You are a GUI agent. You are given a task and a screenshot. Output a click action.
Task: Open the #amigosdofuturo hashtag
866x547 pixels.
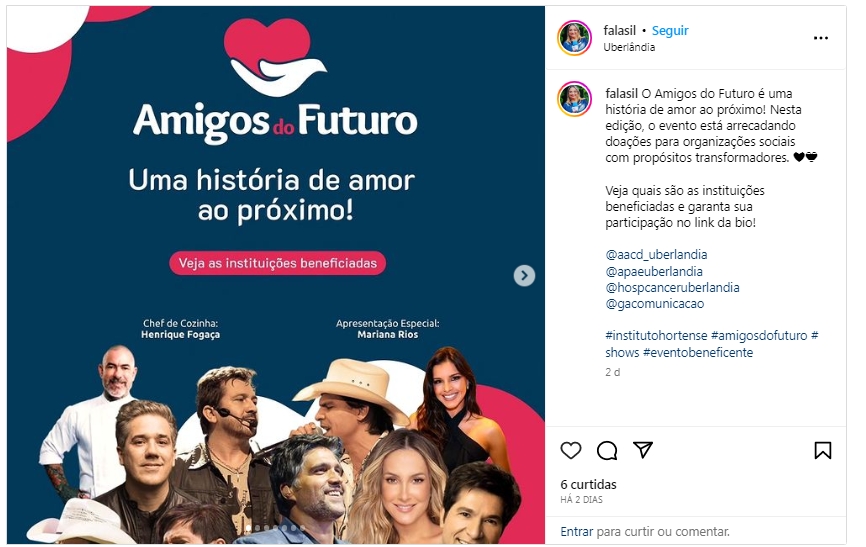coord(759,335)
